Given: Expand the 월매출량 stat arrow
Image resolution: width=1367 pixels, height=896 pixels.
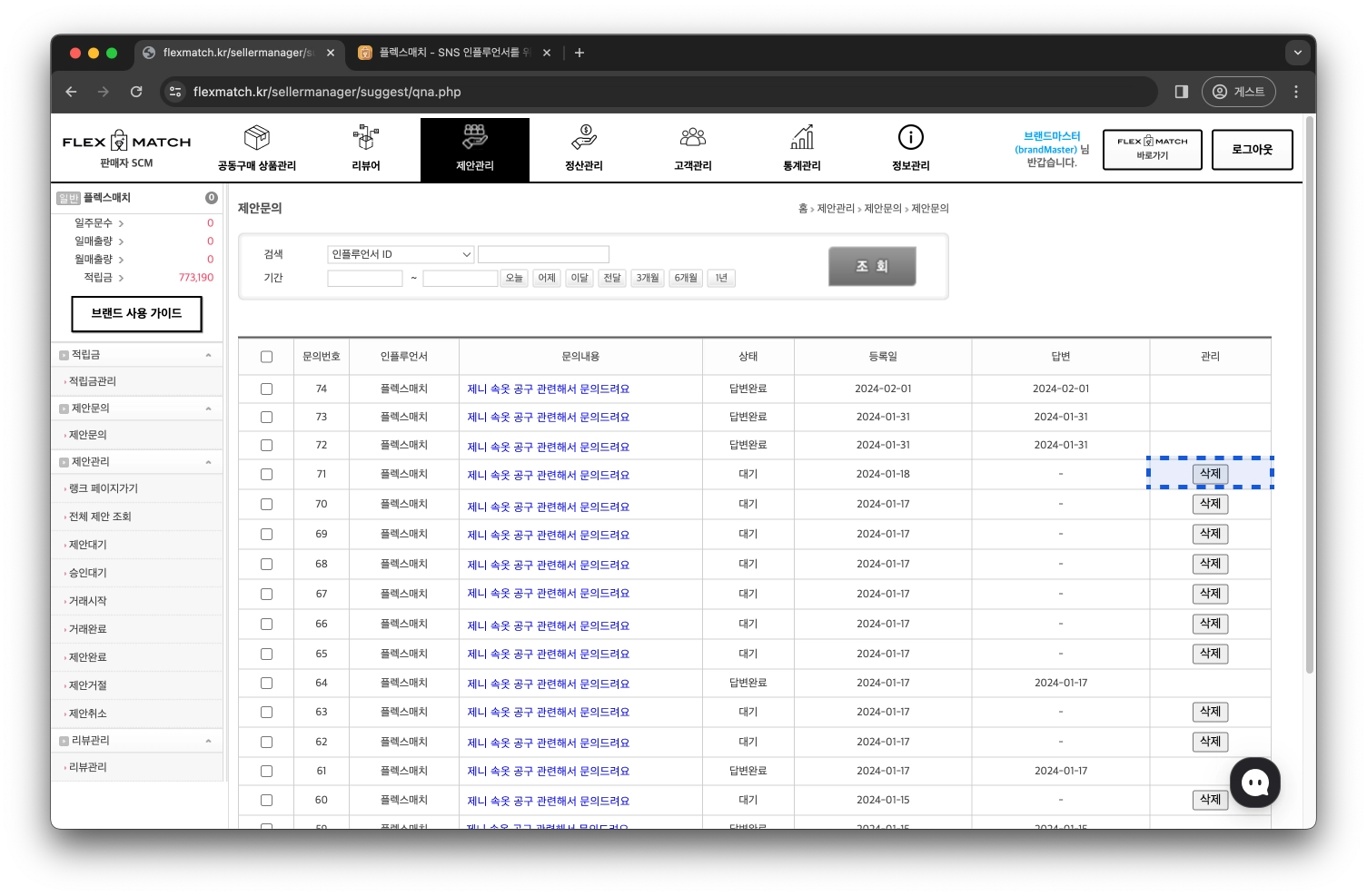Looking at the screenshot, I should click(121, 260).
